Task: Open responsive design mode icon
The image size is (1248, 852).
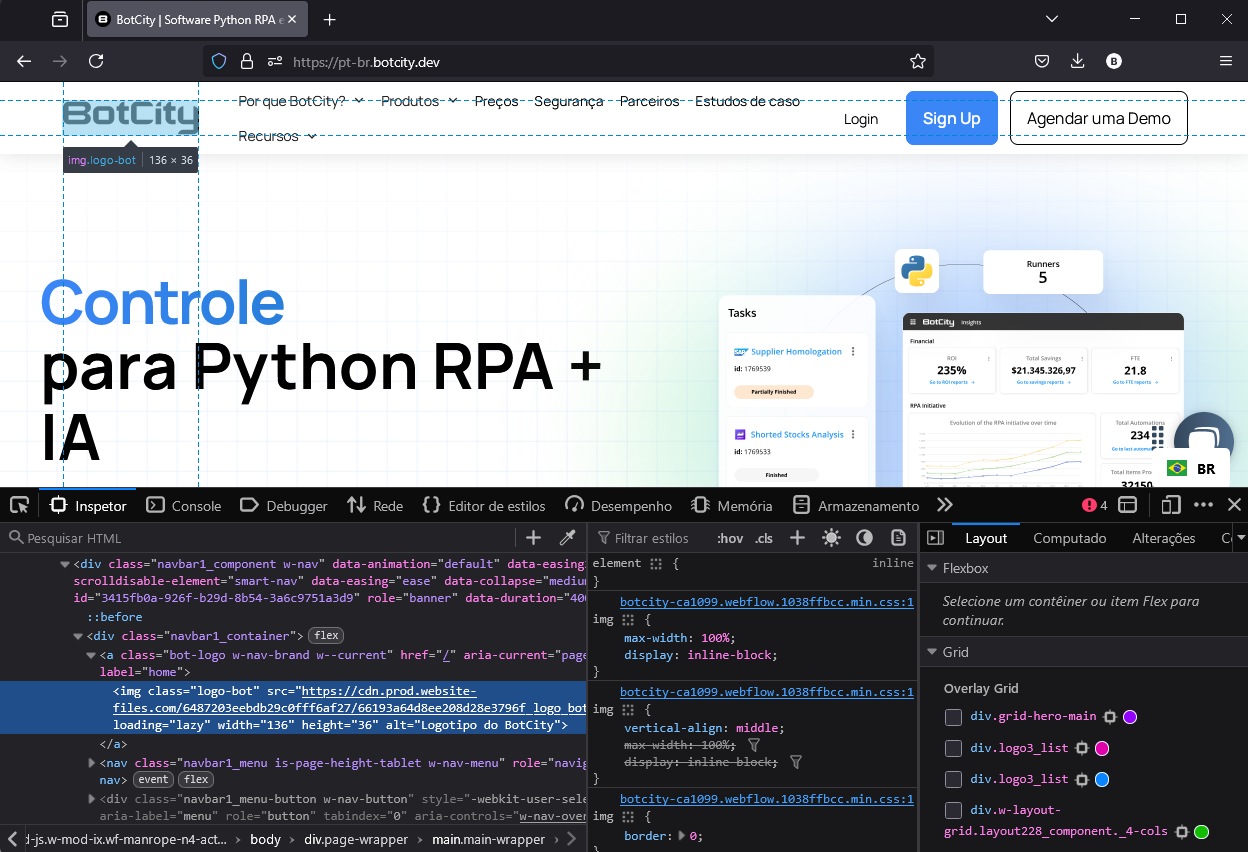Action: [x=1171, y=505]
